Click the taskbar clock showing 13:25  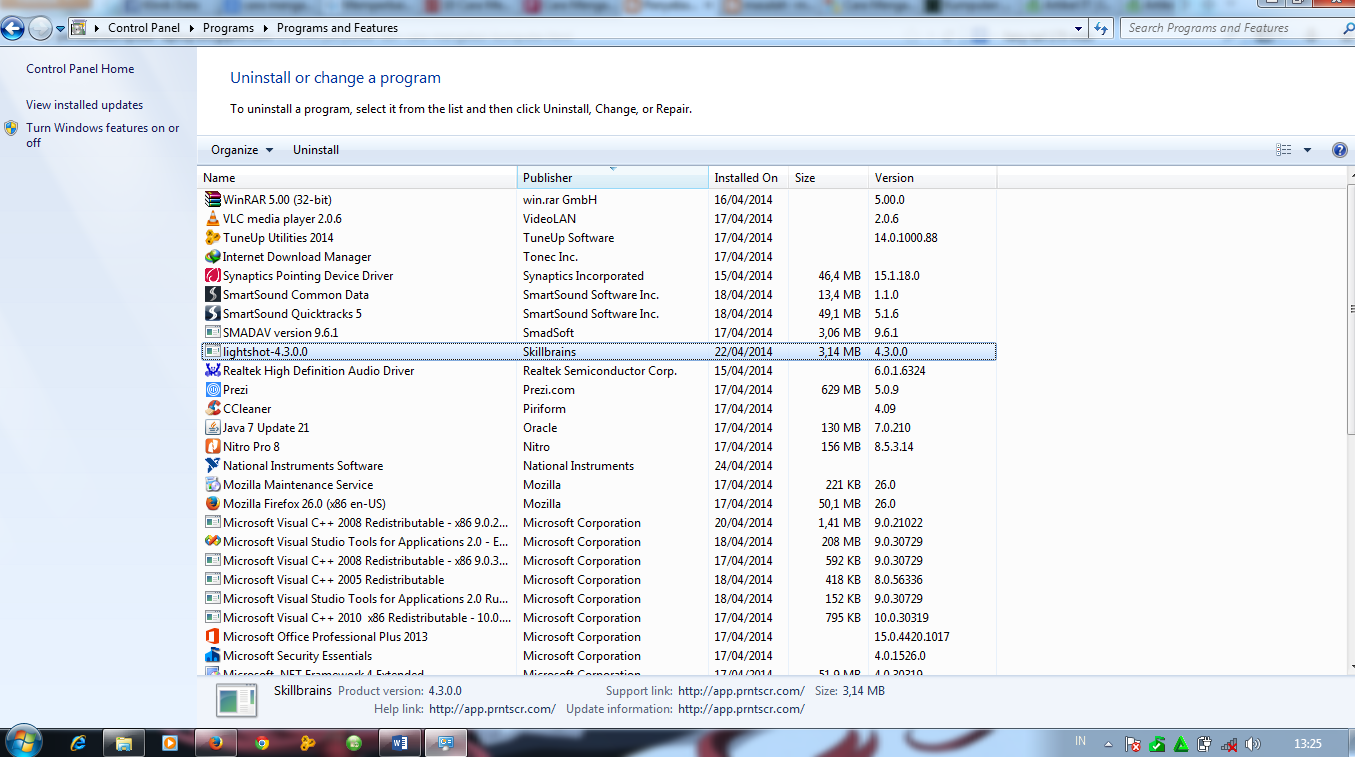1308,744
